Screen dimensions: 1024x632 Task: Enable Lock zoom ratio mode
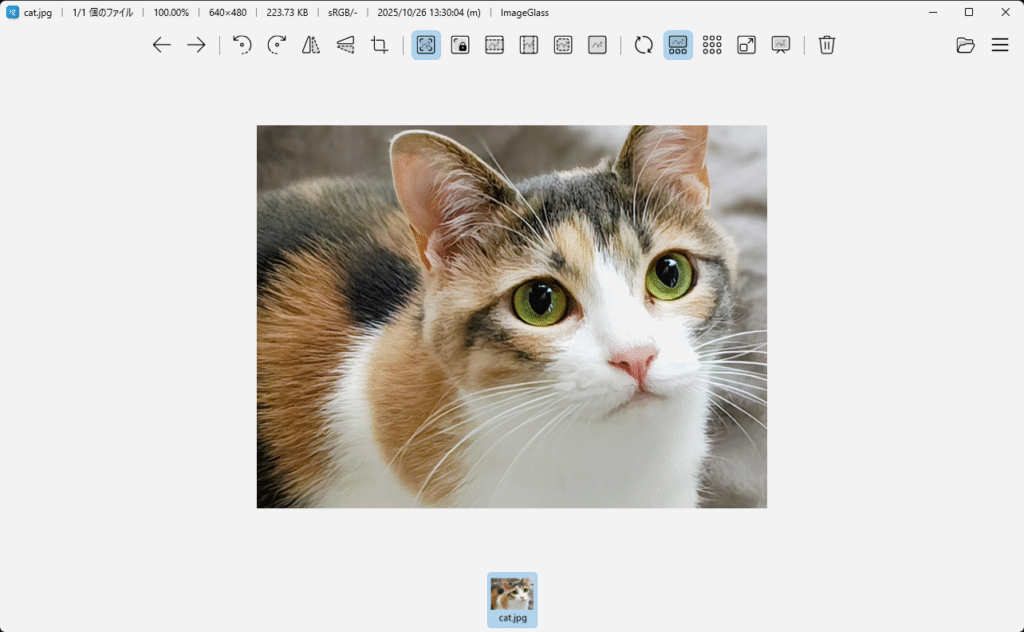pyautogui.click(x=460, y=45)
